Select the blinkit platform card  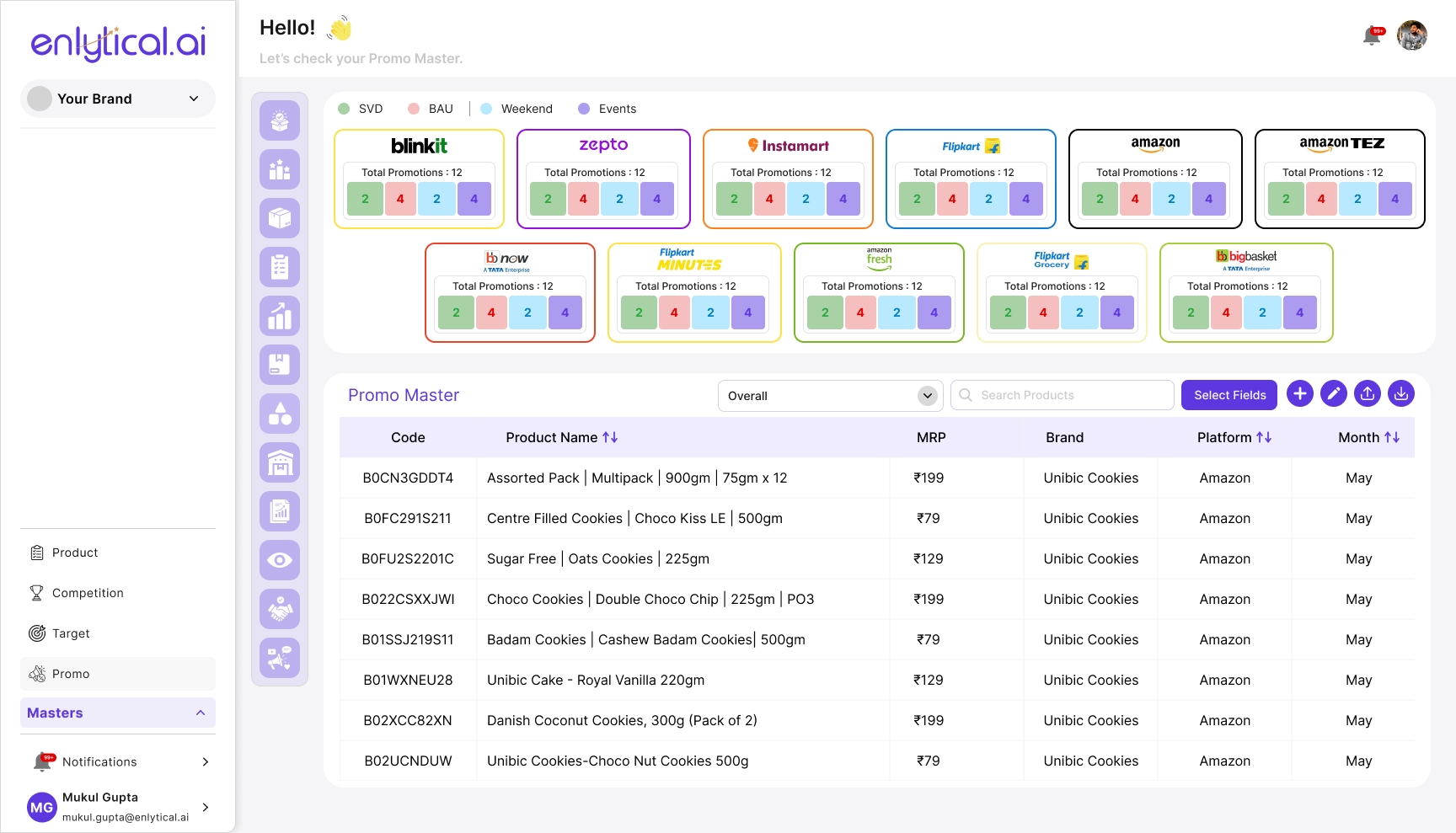coord(419,179)
